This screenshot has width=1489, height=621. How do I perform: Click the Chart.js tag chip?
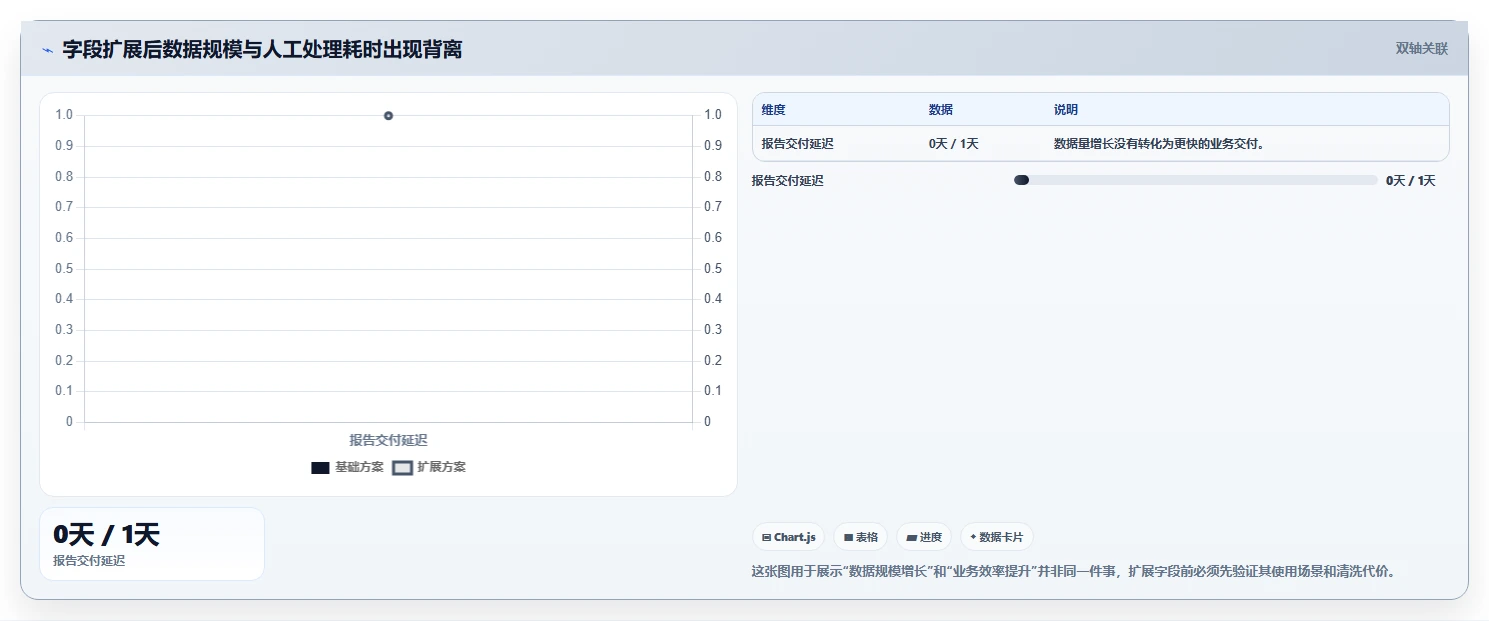pyautogui.click(x=788, y=537)
